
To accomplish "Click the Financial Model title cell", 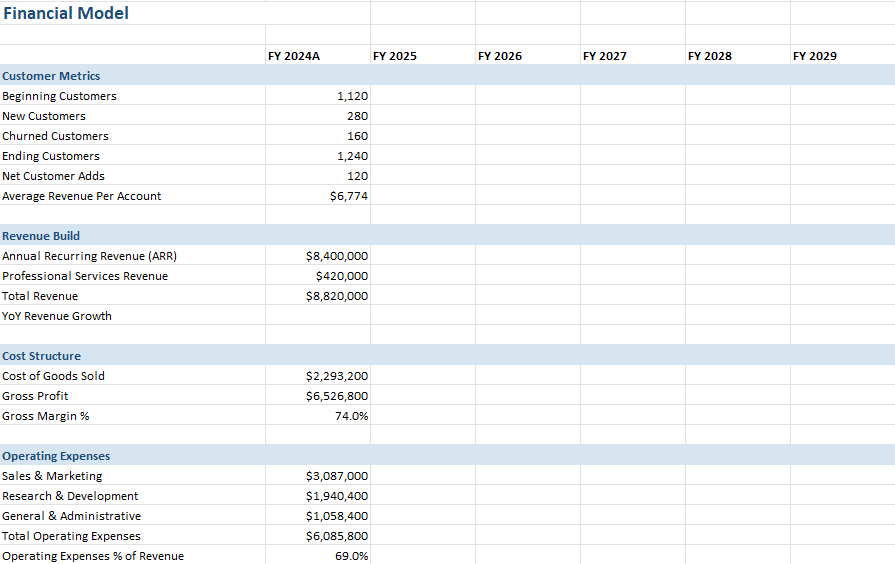I will point(66,14).
